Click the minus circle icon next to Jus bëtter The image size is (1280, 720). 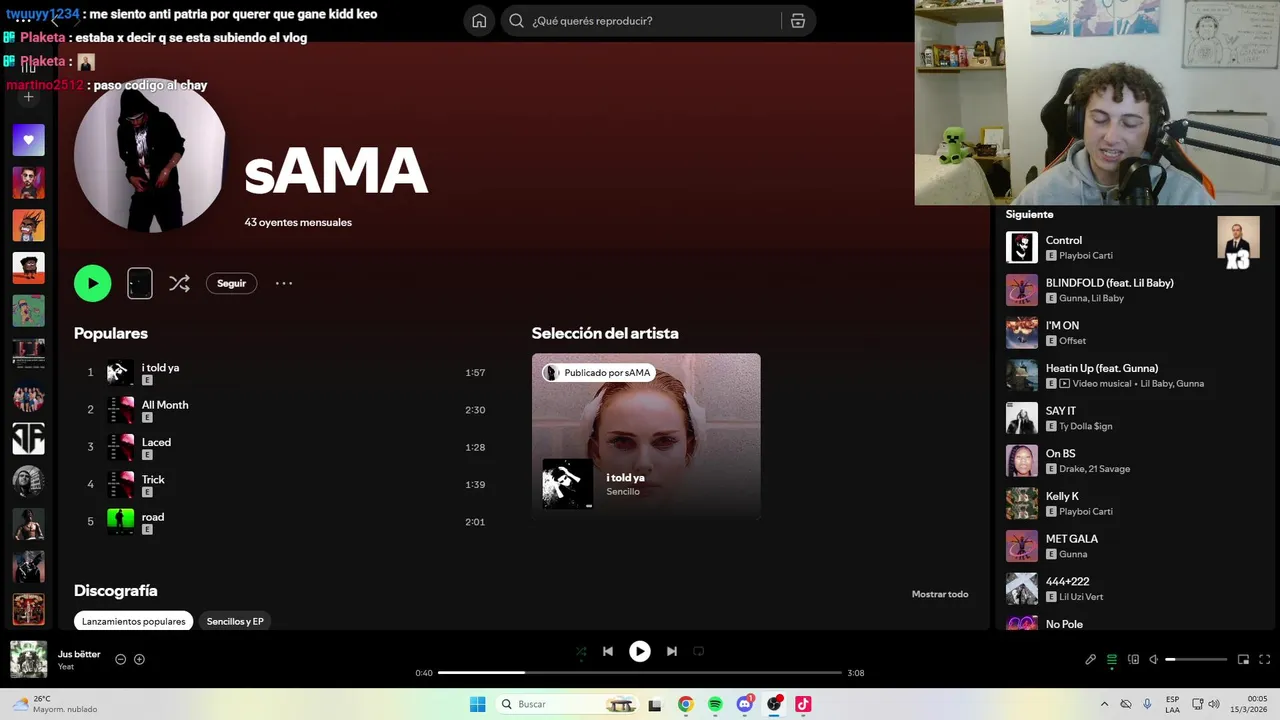[120, 659]
